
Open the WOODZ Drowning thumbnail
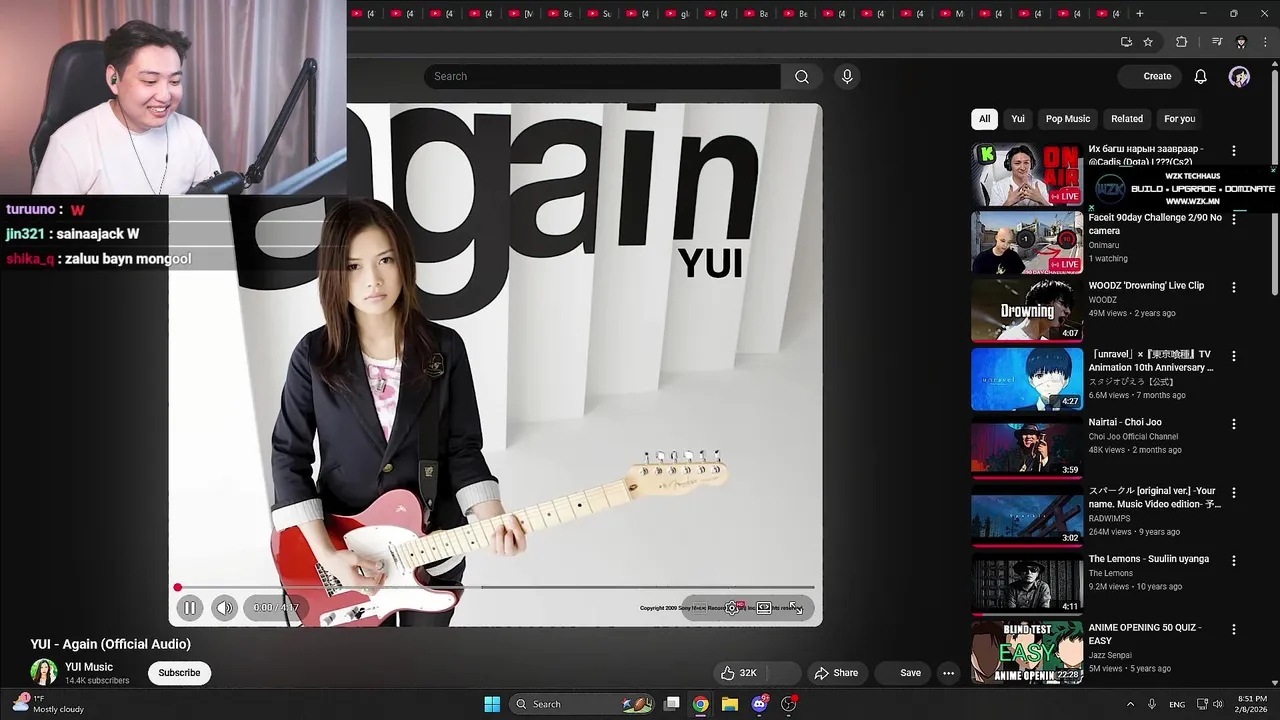(x=1027, y=311)
